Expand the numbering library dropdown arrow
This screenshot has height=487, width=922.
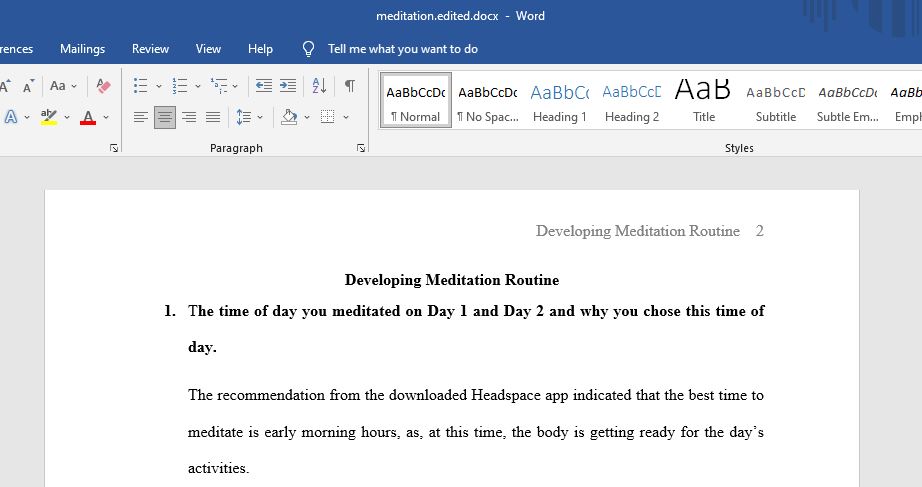click(x=198, y=86)
